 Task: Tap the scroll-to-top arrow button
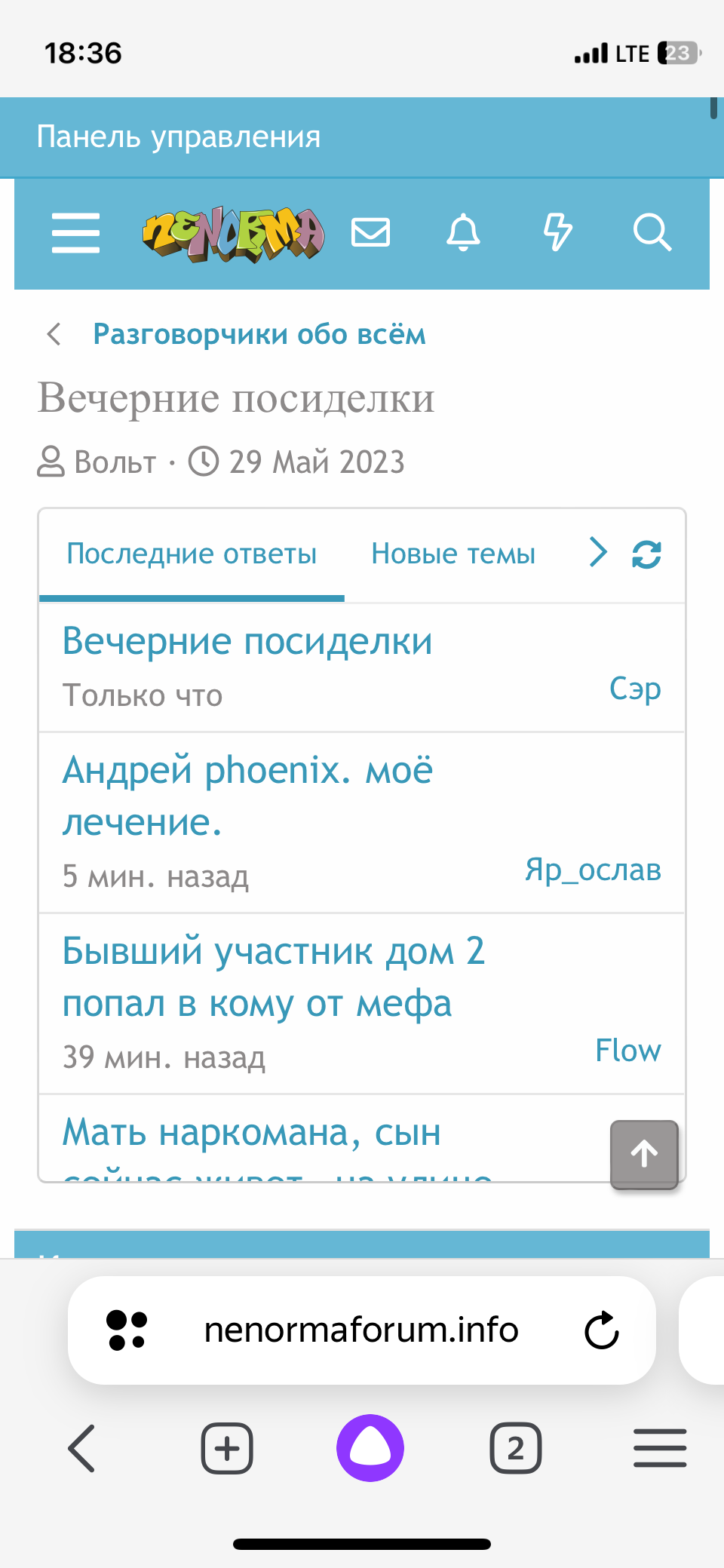point(644,1154)
